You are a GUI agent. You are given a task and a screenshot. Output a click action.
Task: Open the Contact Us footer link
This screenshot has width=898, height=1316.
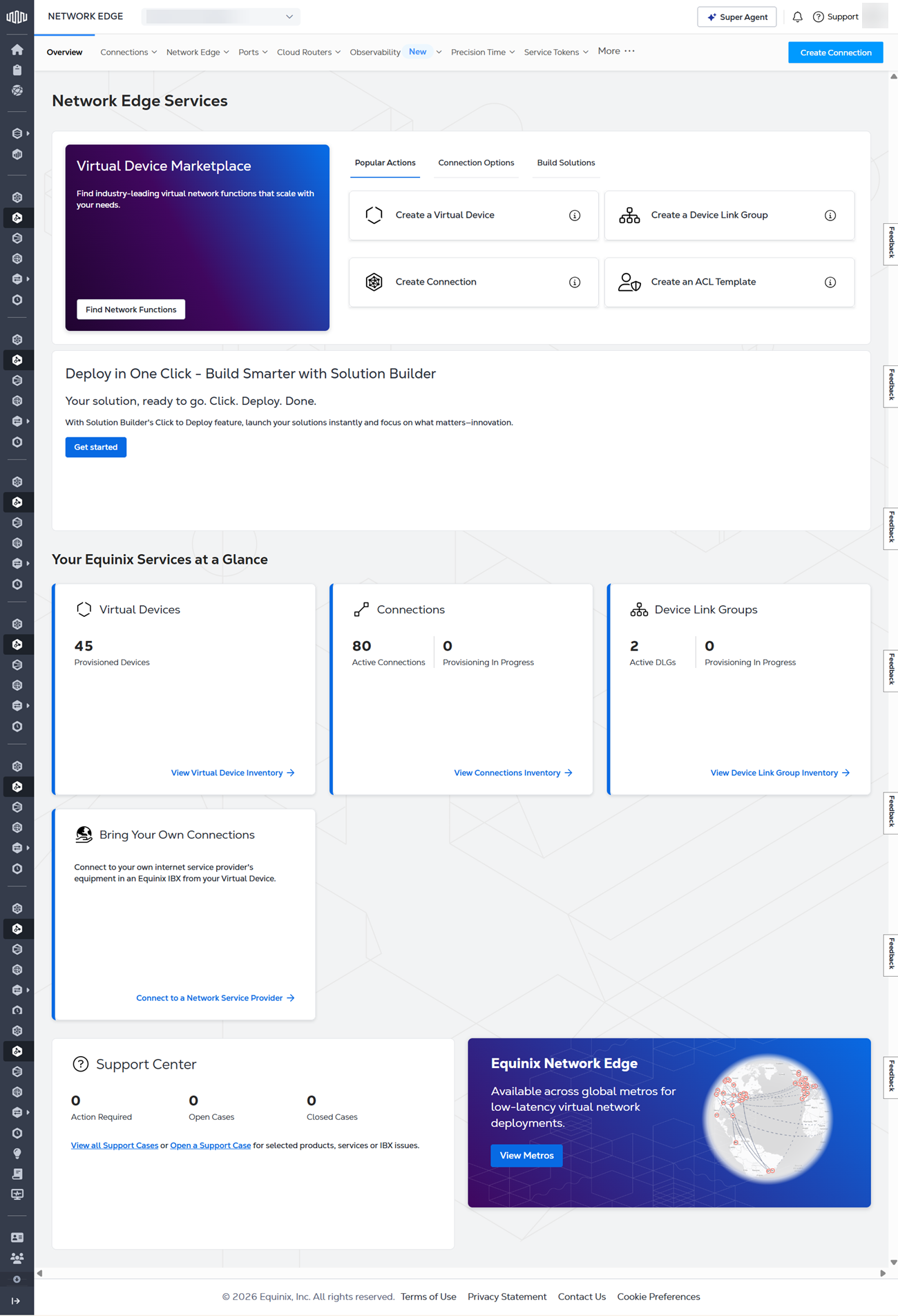[x=582, y=1297]
